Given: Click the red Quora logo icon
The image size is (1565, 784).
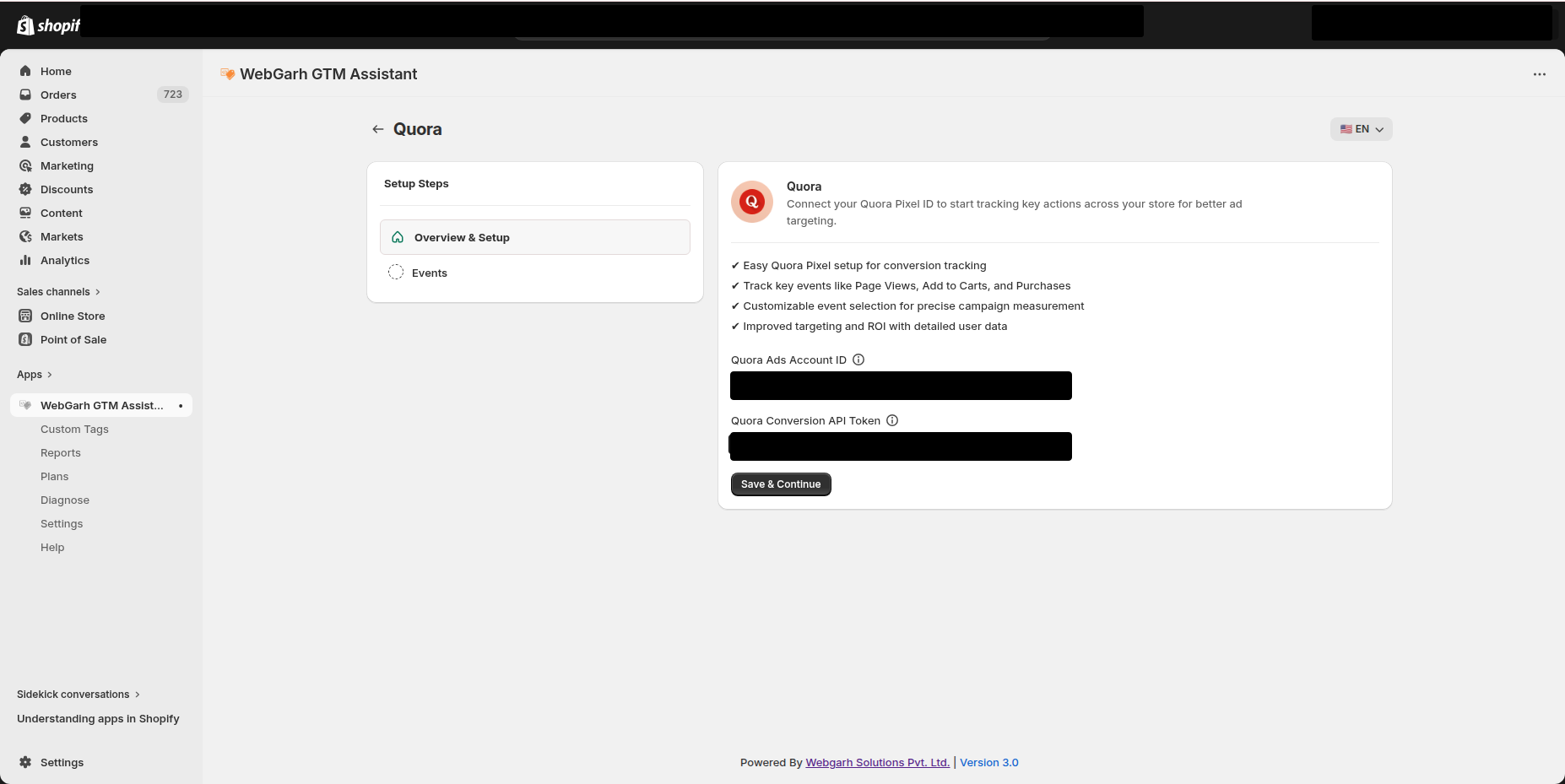Looking at the screenshot, I should [x=752, y=202].
